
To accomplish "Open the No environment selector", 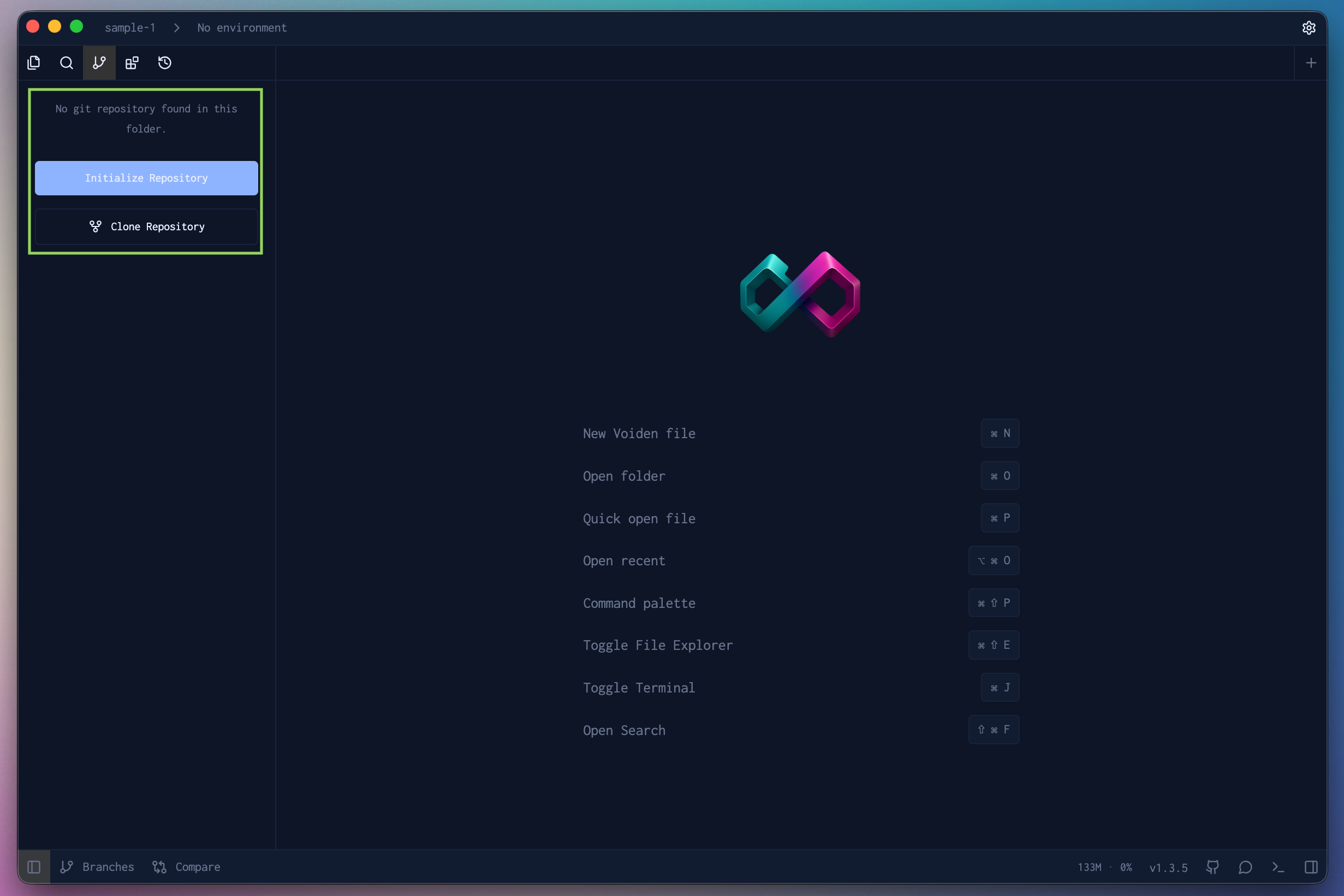I will pos(242,28).
